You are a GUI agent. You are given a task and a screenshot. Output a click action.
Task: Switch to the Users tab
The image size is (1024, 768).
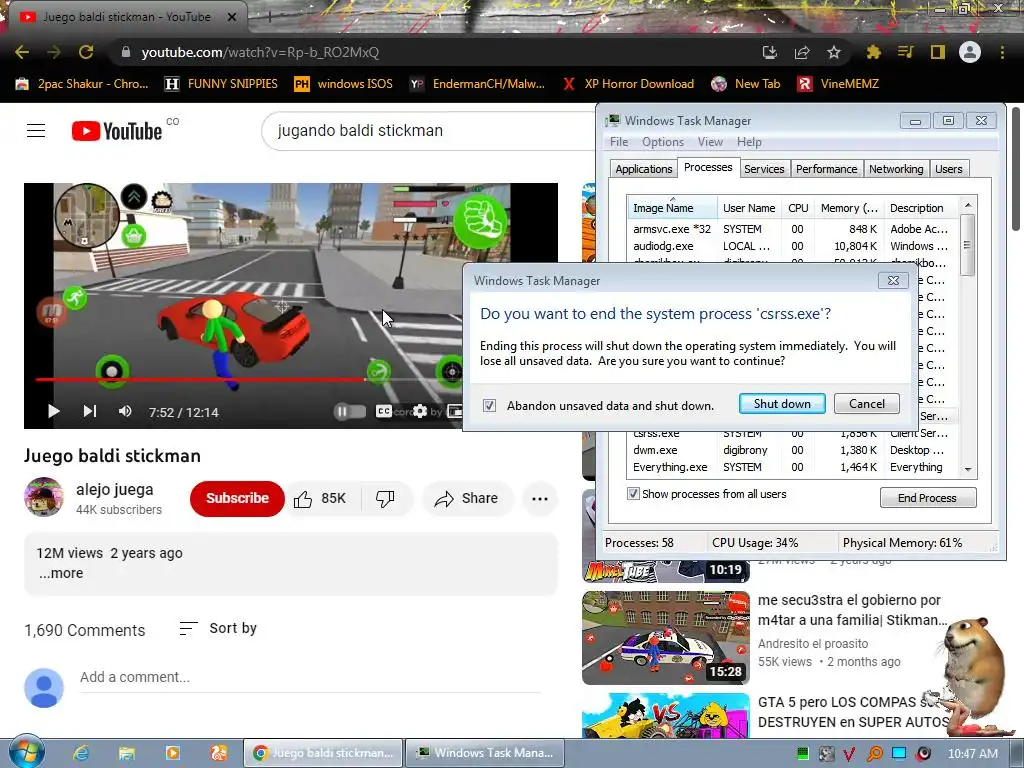coord(948,168)
